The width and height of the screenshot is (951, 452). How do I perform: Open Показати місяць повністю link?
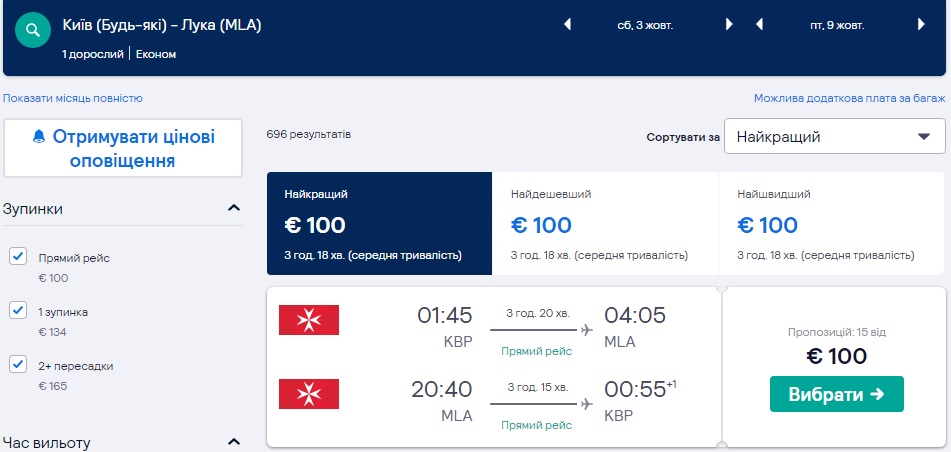[73, 98]
